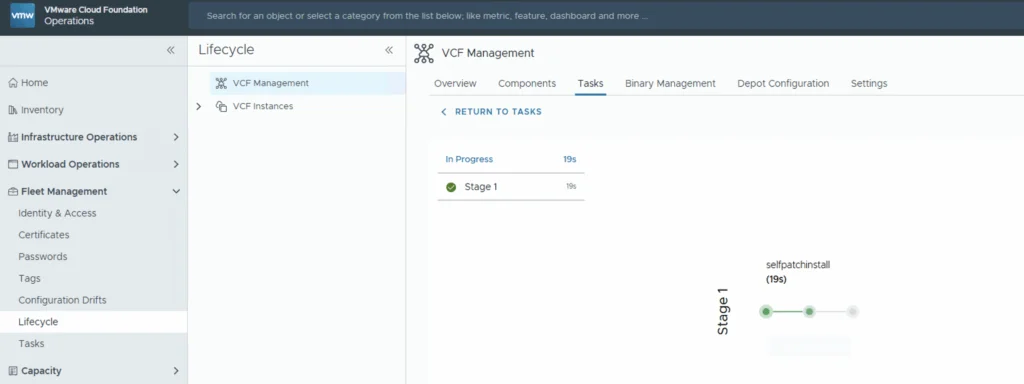
Task: Expand the Capacity section chevron
Action: (176, 371)
